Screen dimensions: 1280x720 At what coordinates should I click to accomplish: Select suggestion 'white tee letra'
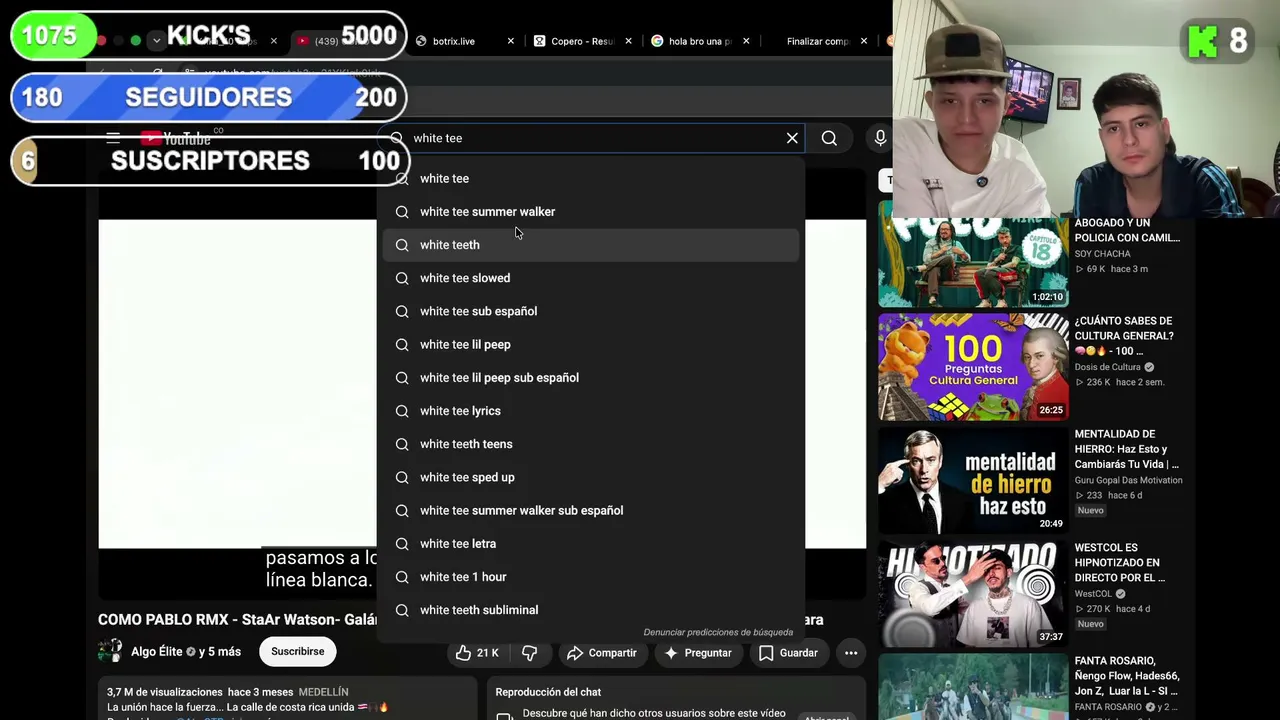point(591,544)
